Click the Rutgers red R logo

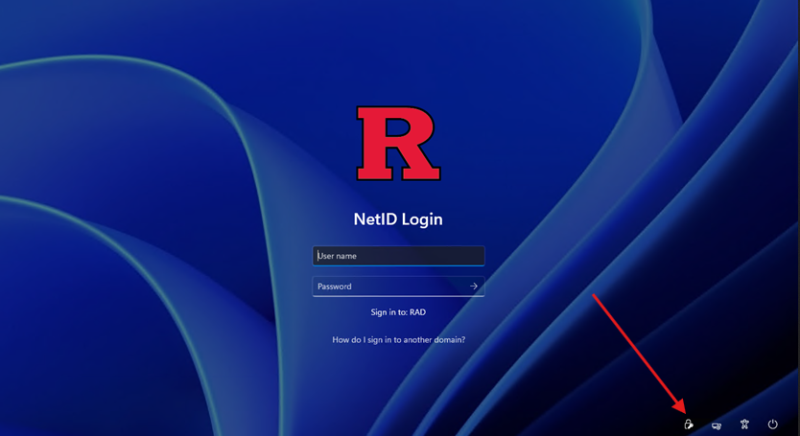pyautogui.click(x=398, y=143)
